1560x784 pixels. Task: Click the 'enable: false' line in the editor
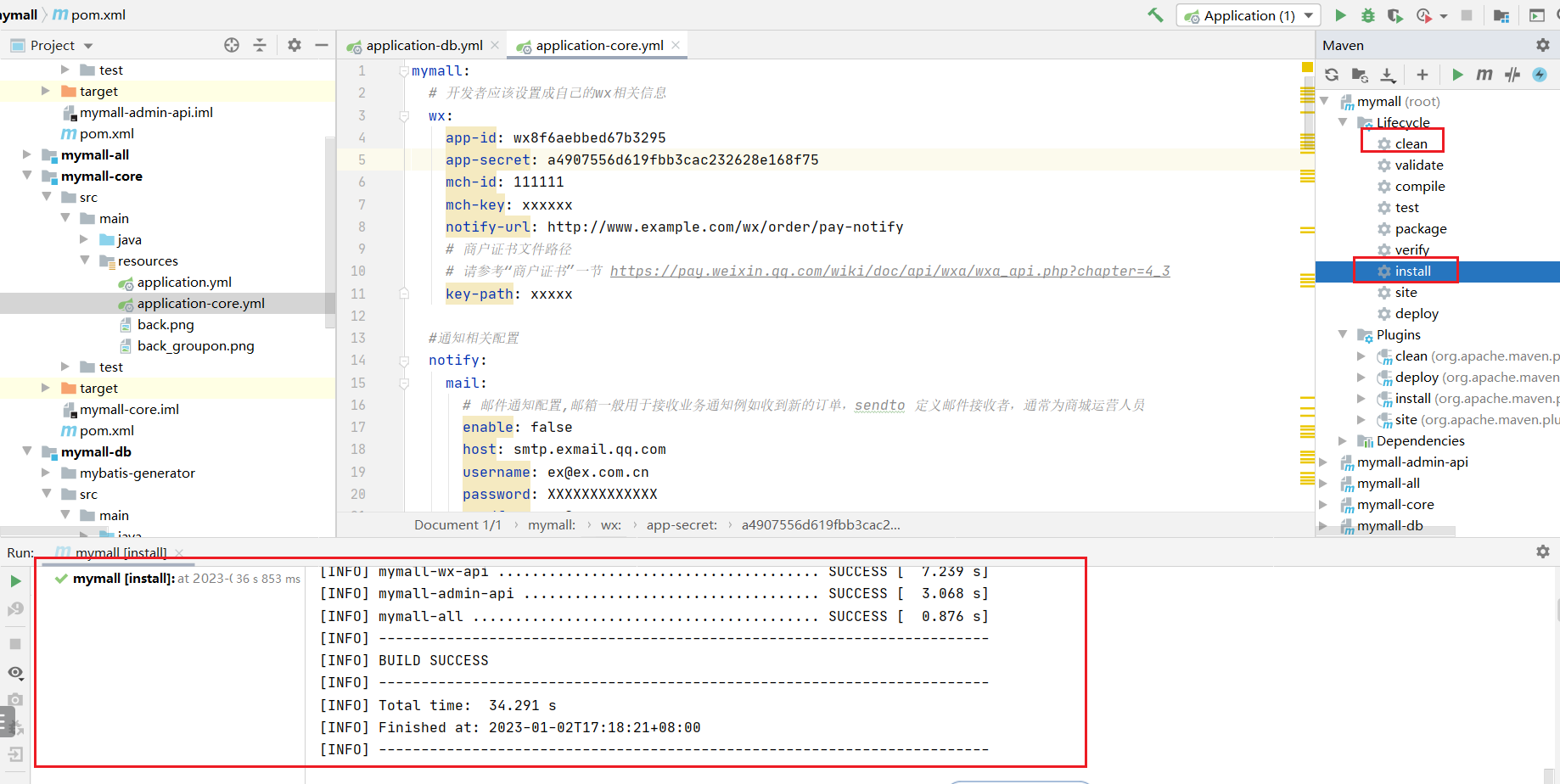pos(518,427)
